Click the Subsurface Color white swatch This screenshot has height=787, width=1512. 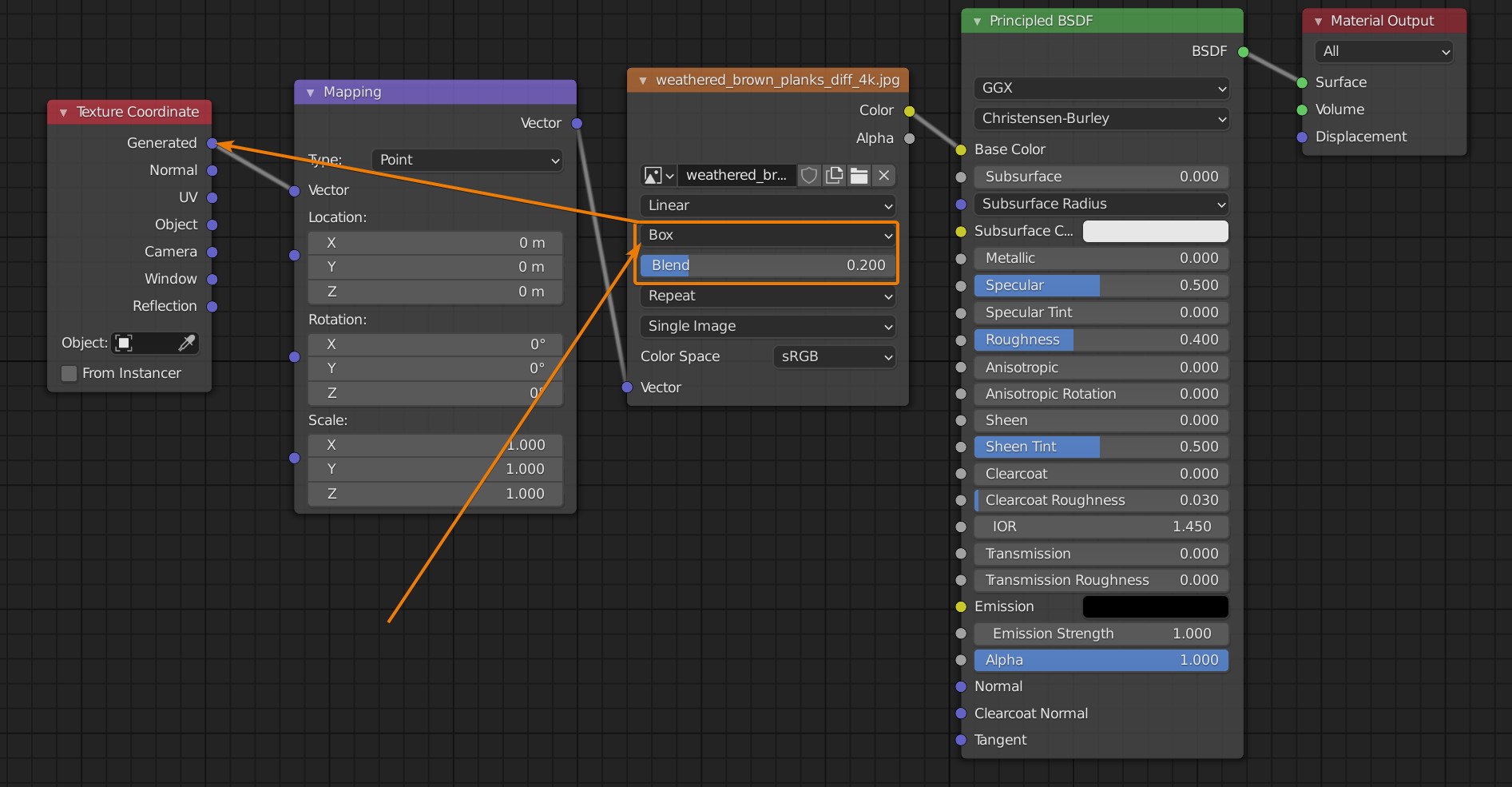tap(1155, 231)
